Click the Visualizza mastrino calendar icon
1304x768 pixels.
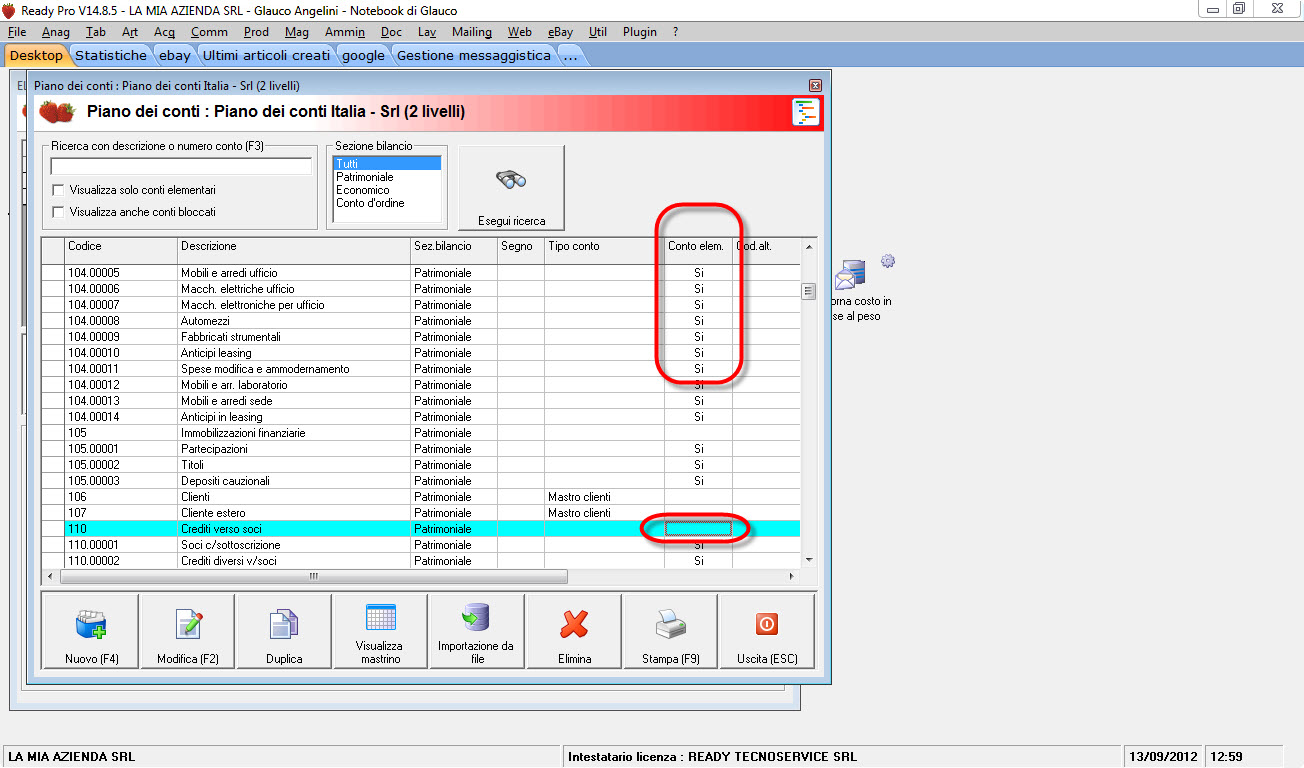(x=380, y=617)
